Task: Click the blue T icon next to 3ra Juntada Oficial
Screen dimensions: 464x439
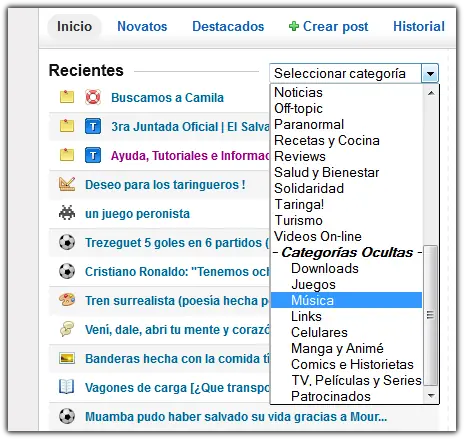Action: tap(93, 126)
